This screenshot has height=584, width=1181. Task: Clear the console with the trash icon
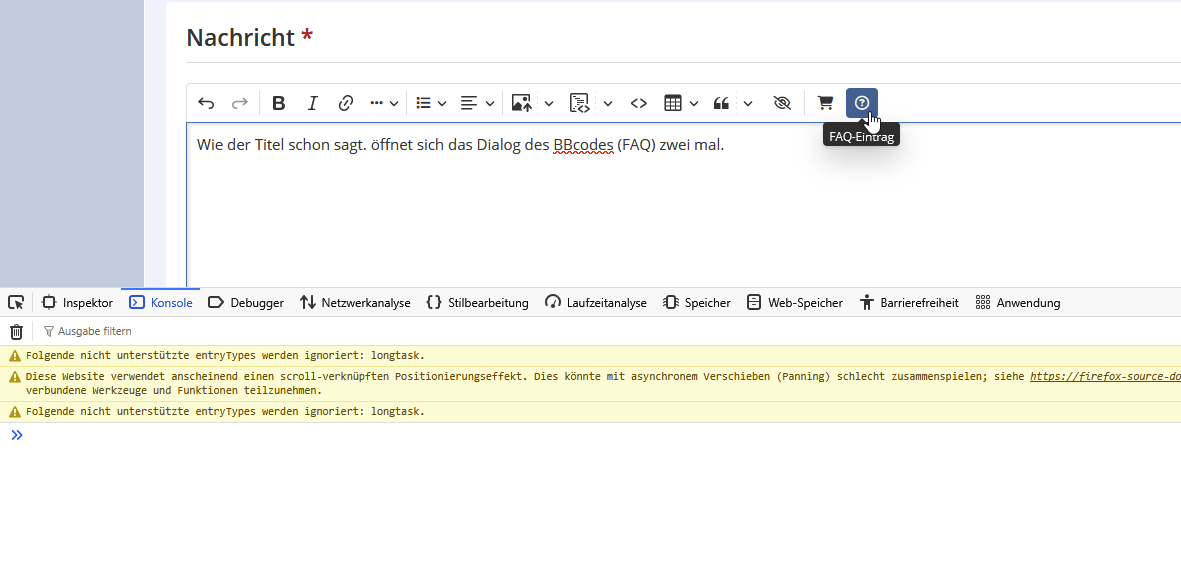pos(16,332)
